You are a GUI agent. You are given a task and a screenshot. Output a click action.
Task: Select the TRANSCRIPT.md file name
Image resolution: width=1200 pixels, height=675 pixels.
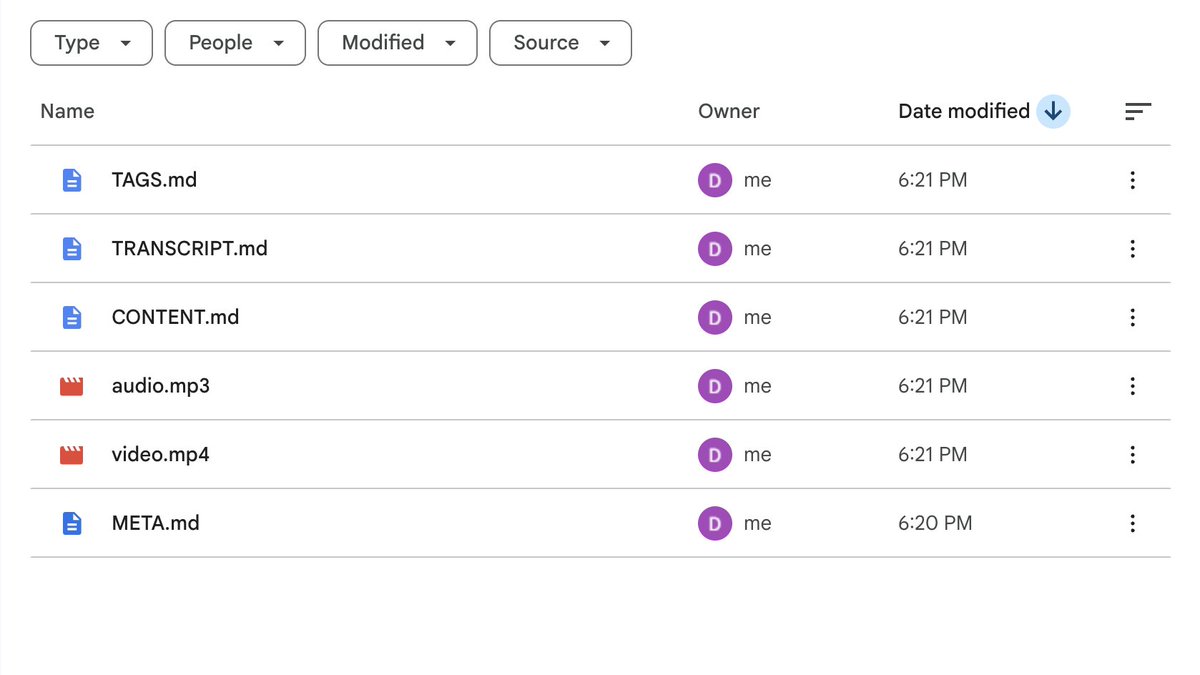(189, 249)
